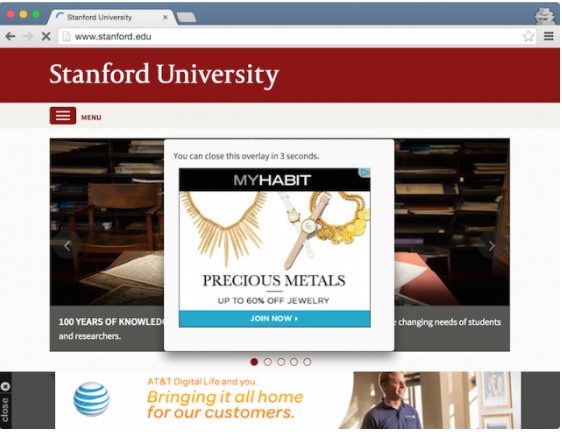Click the Stanford University tab
The image size is (562, 442).
click(x=112, y=17)
